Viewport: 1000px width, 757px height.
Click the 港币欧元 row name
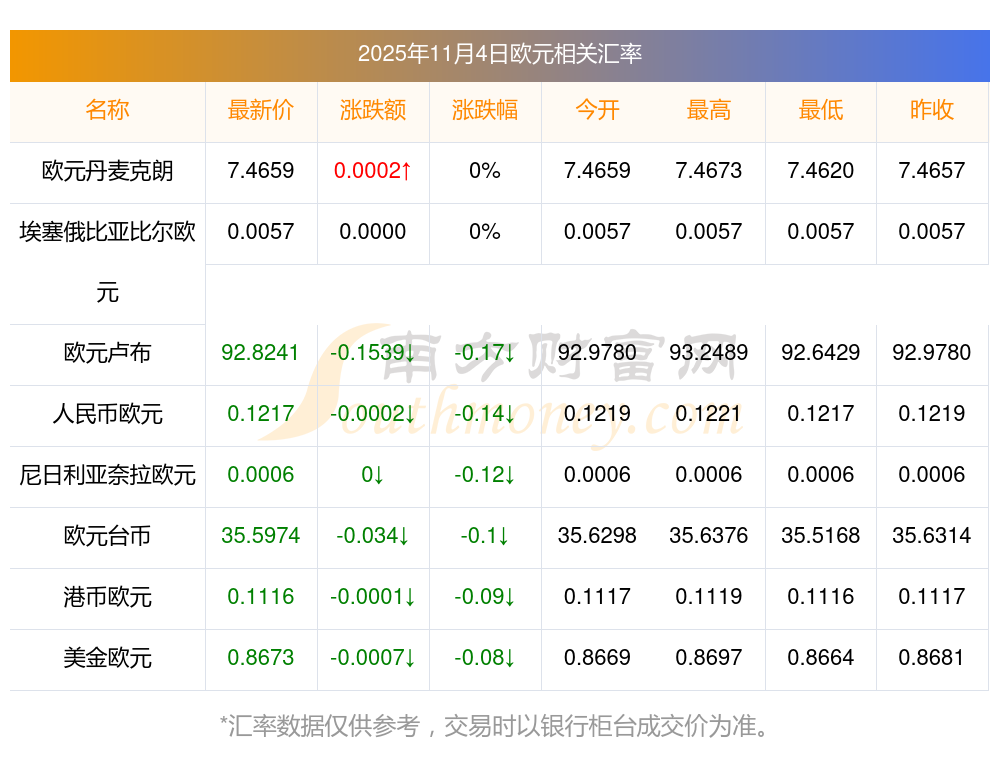point(107,597)
